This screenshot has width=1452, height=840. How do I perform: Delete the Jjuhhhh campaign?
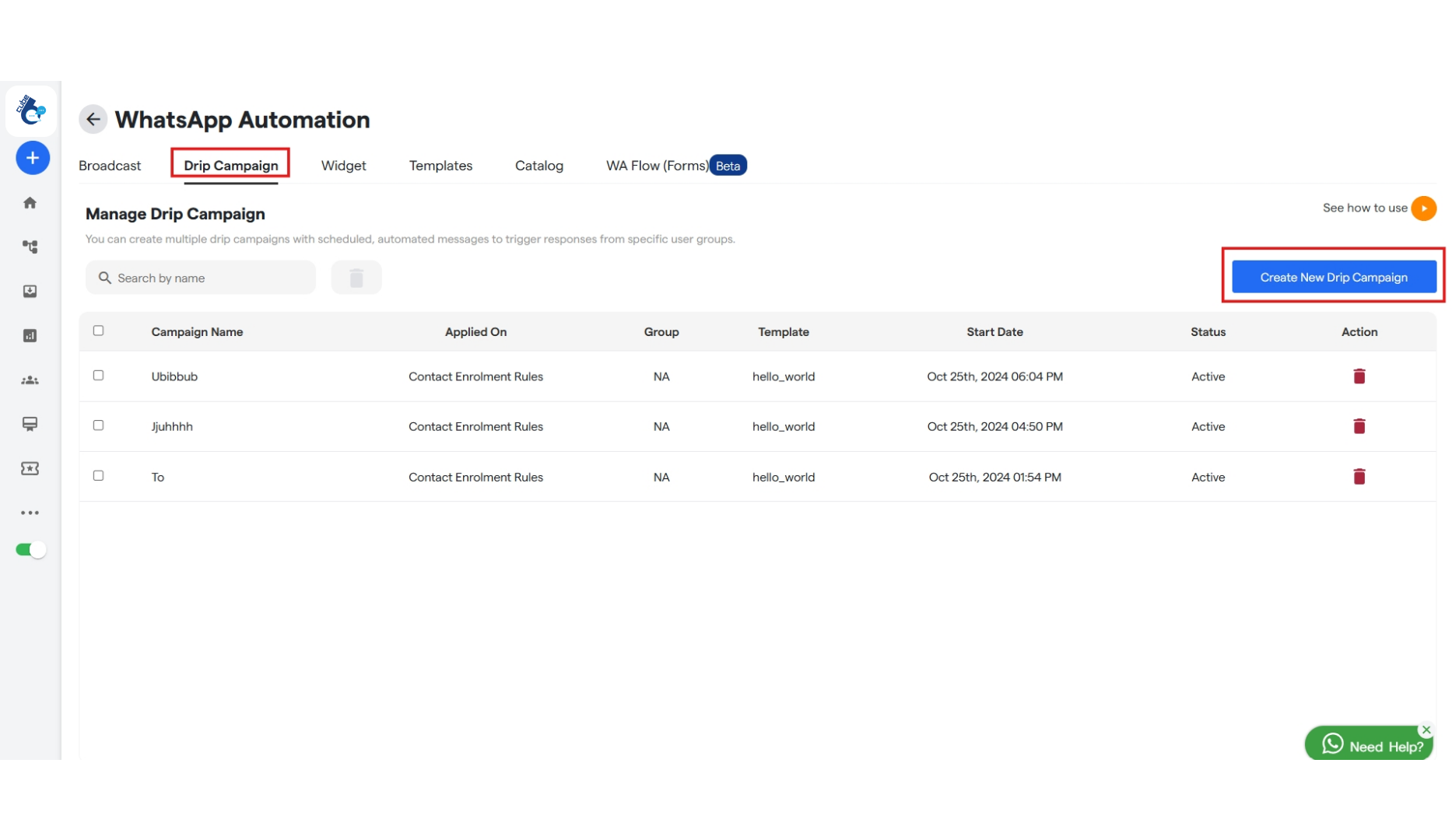pos(1359,426)
